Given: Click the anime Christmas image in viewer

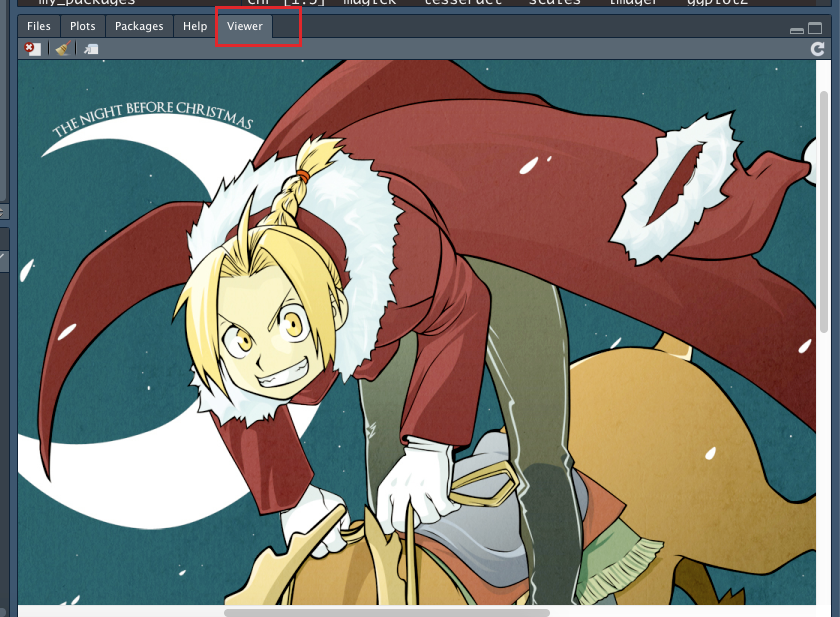Looking at the screenshot, I should [x=417, y=332].
